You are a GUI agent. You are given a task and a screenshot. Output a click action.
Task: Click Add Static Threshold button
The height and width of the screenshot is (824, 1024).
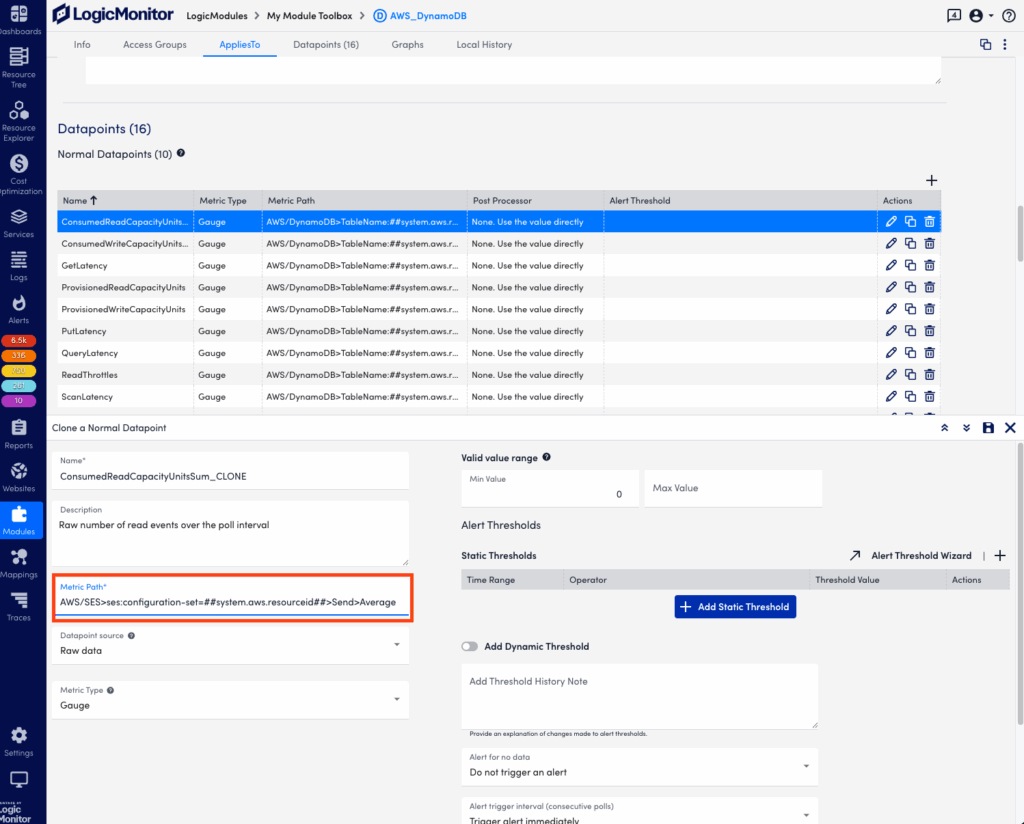coord(735,607)
